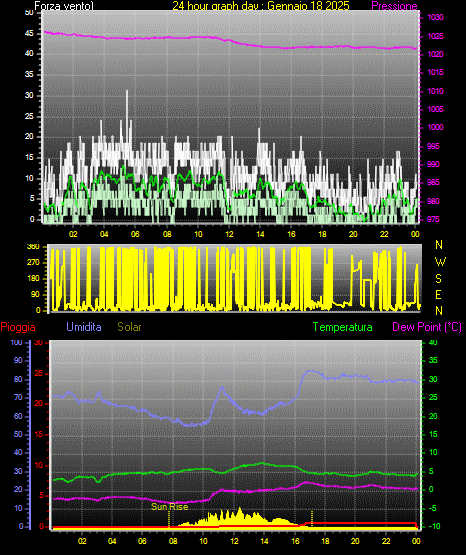
Task: Click the Solar legend label
Action: (x=129, y=327)
